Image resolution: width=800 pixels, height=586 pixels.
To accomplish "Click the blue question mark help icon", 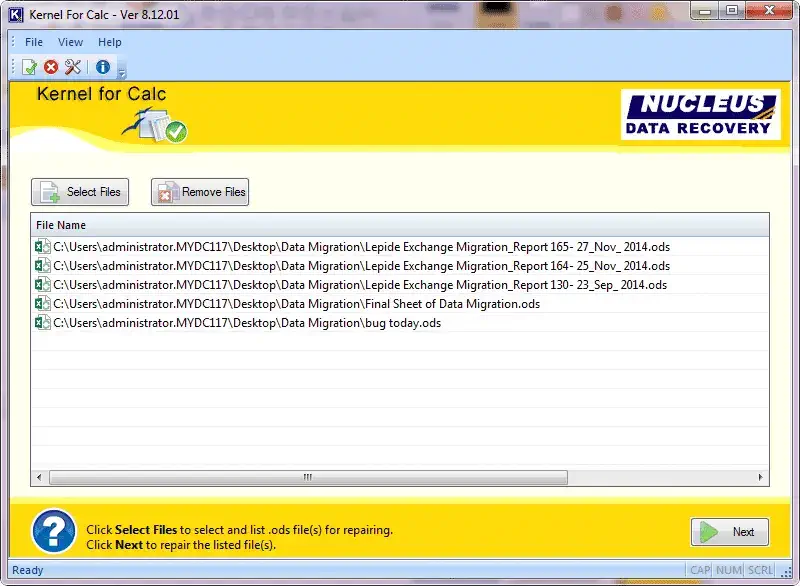I will 54,531.
